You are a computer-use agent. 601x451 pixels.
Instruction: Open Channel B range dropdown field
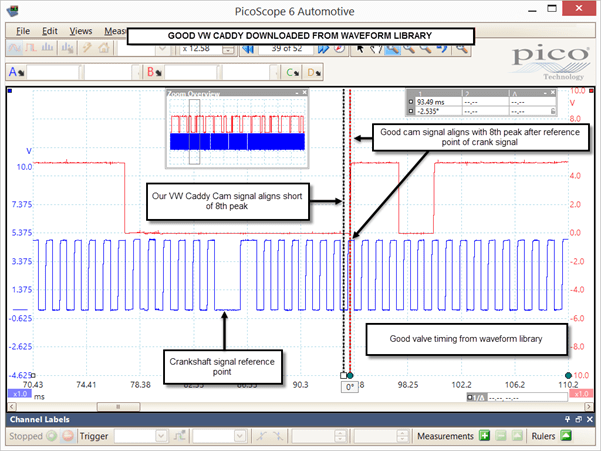192,72
